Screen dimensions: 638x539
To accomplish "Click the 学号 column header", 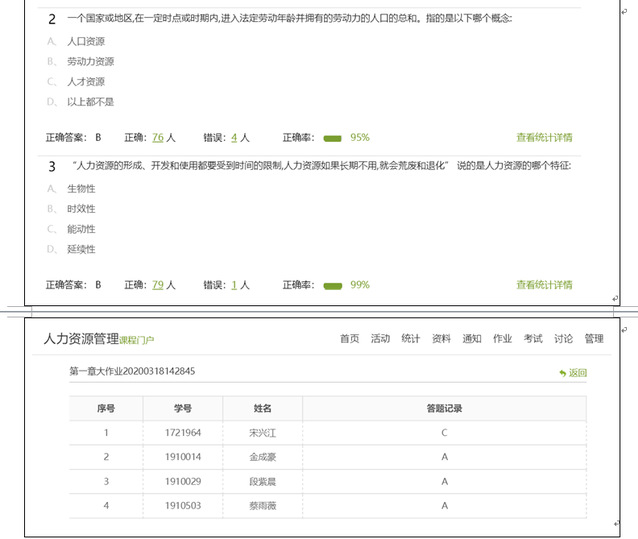I will (x=183, y=408).
